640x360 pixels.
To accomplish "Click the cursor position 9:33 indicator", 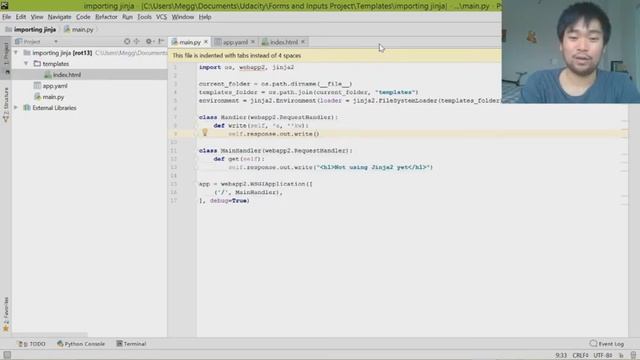I will 561,356.
